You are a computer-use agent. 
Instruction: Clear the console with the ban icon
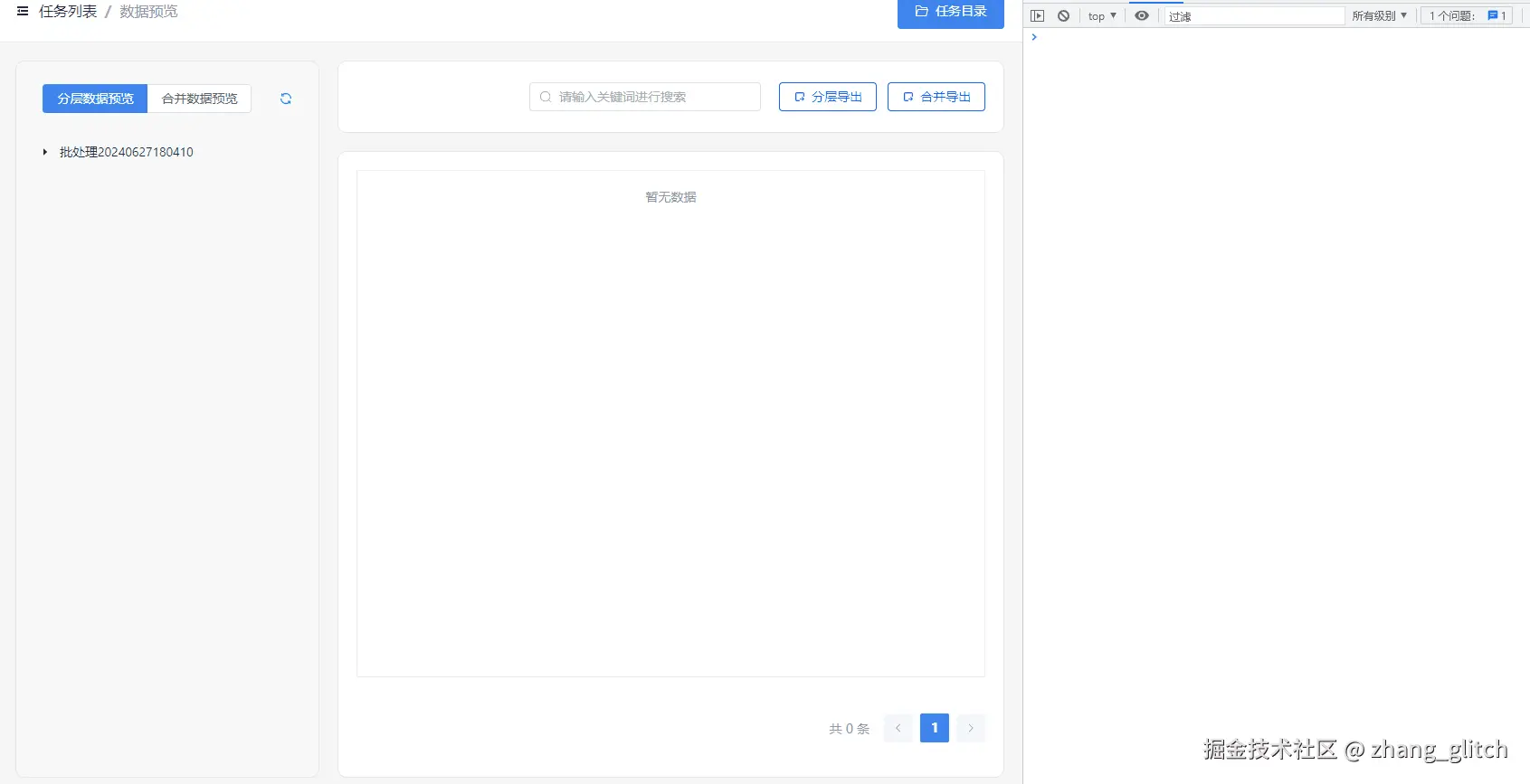coord(1064,16)
